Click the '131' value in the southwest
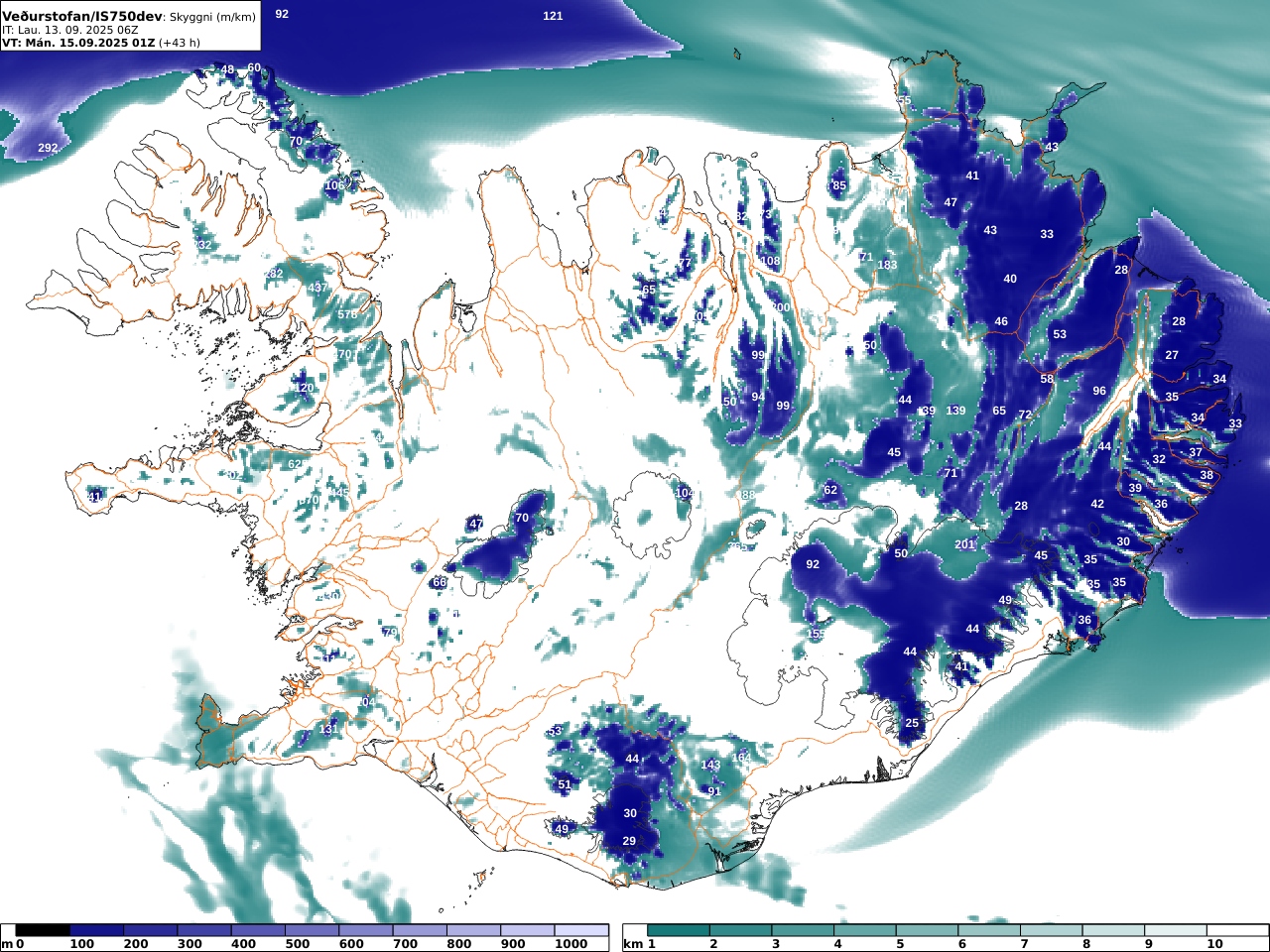The width and height of the screenshot is (1270, 952). click(x=328, y=729)
